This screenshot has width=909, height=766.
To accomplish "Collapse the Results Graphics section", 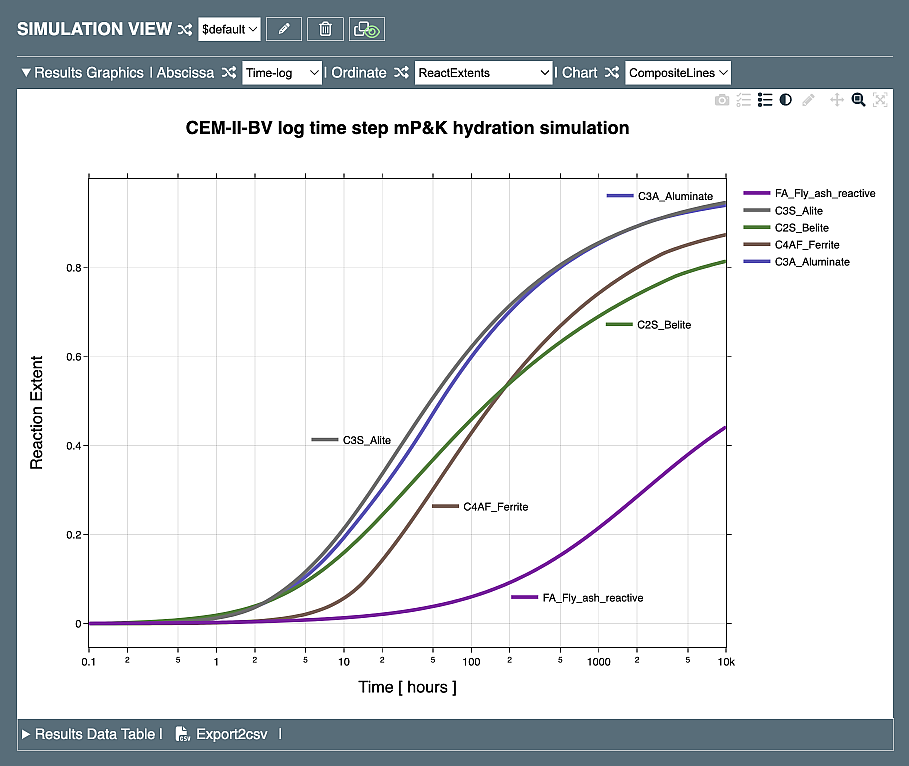I will [x=27, y=73].
